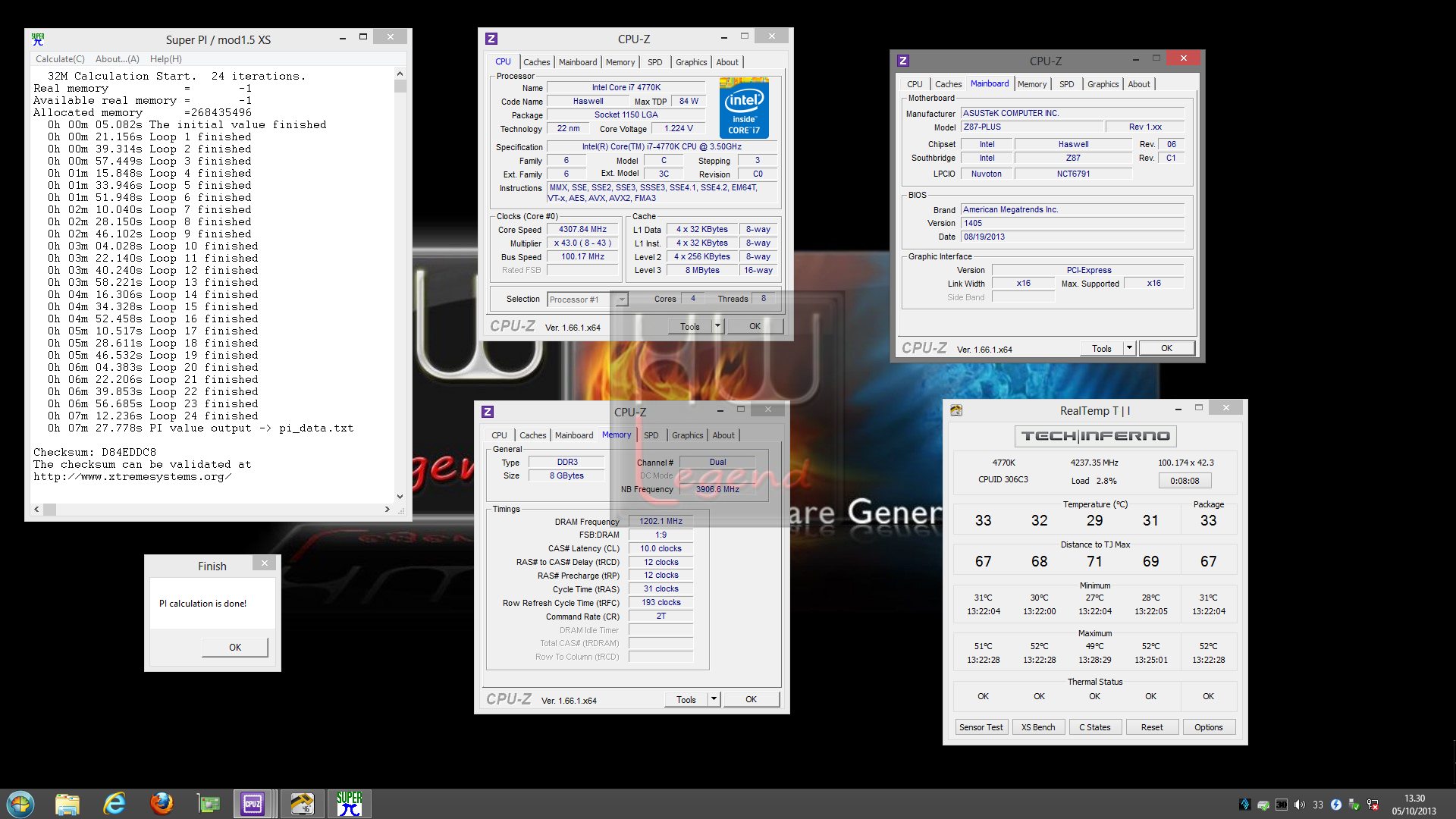Switch to Memory tab in the Mainboard CPU-Z window
1456x819 pixels.
1032,84
